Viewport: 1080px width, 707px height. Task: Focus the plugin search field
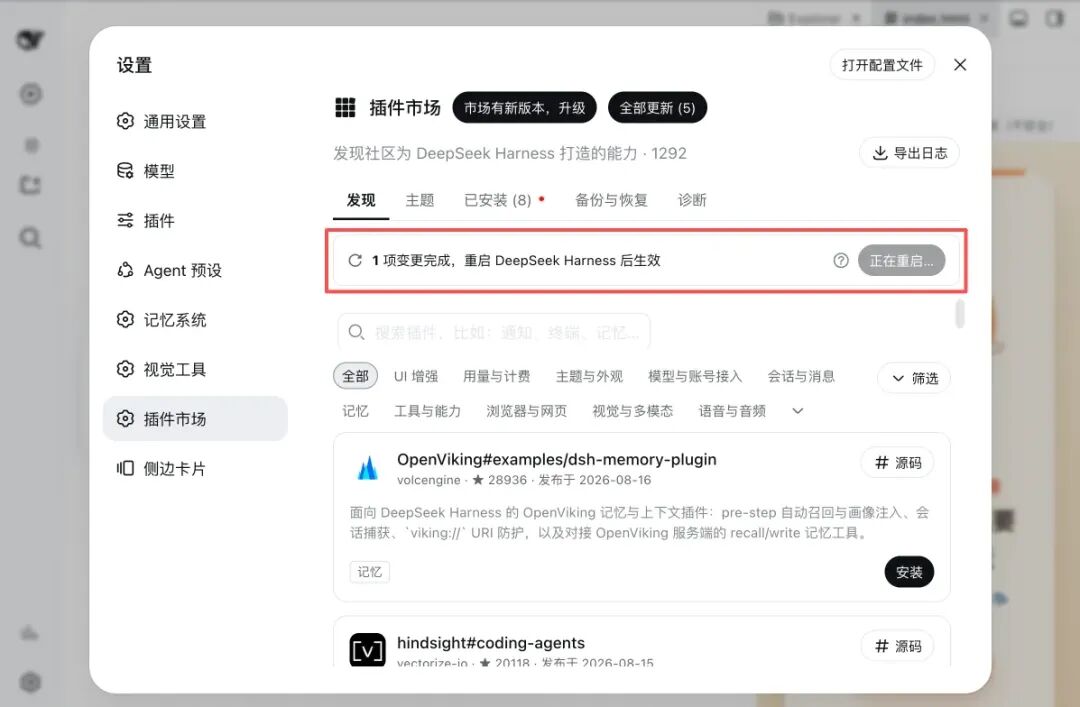coord(494,332)
